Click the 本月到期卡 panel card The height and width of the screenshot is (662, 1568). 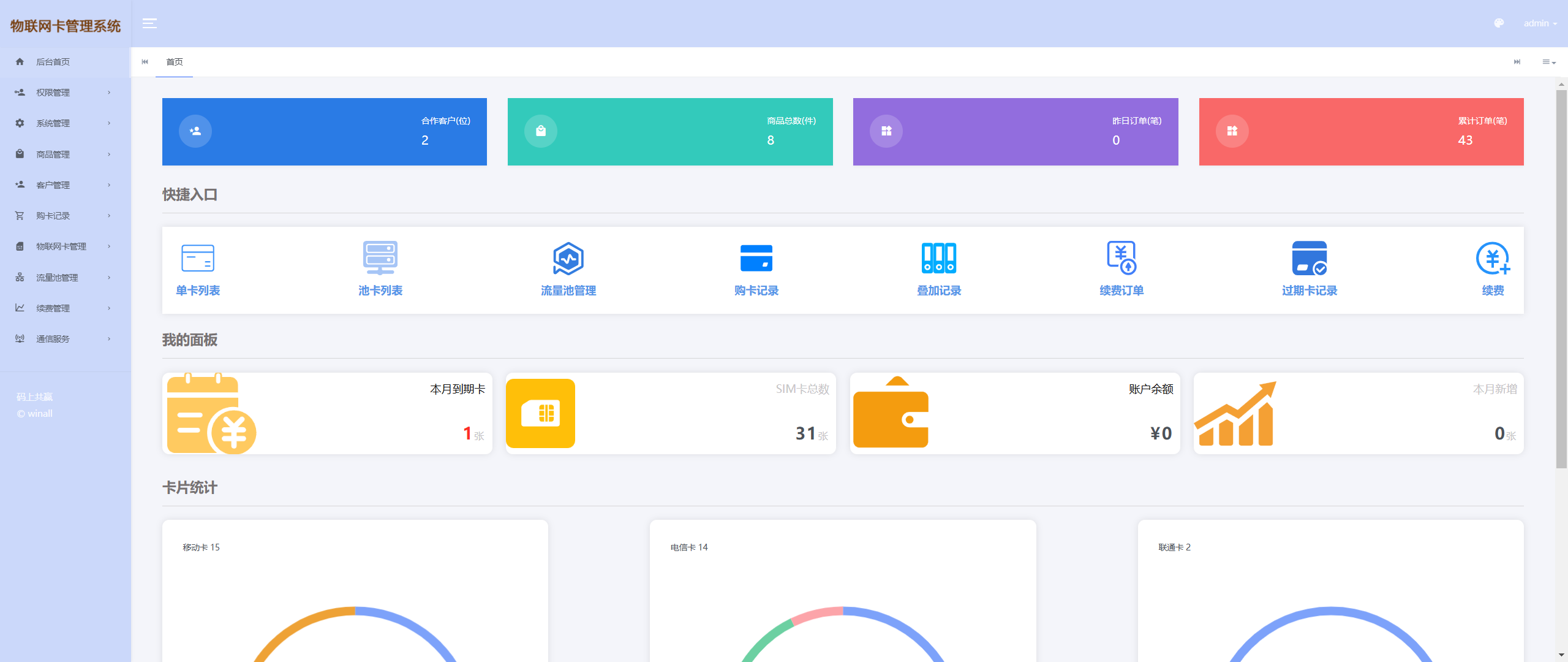coord(327,414)
